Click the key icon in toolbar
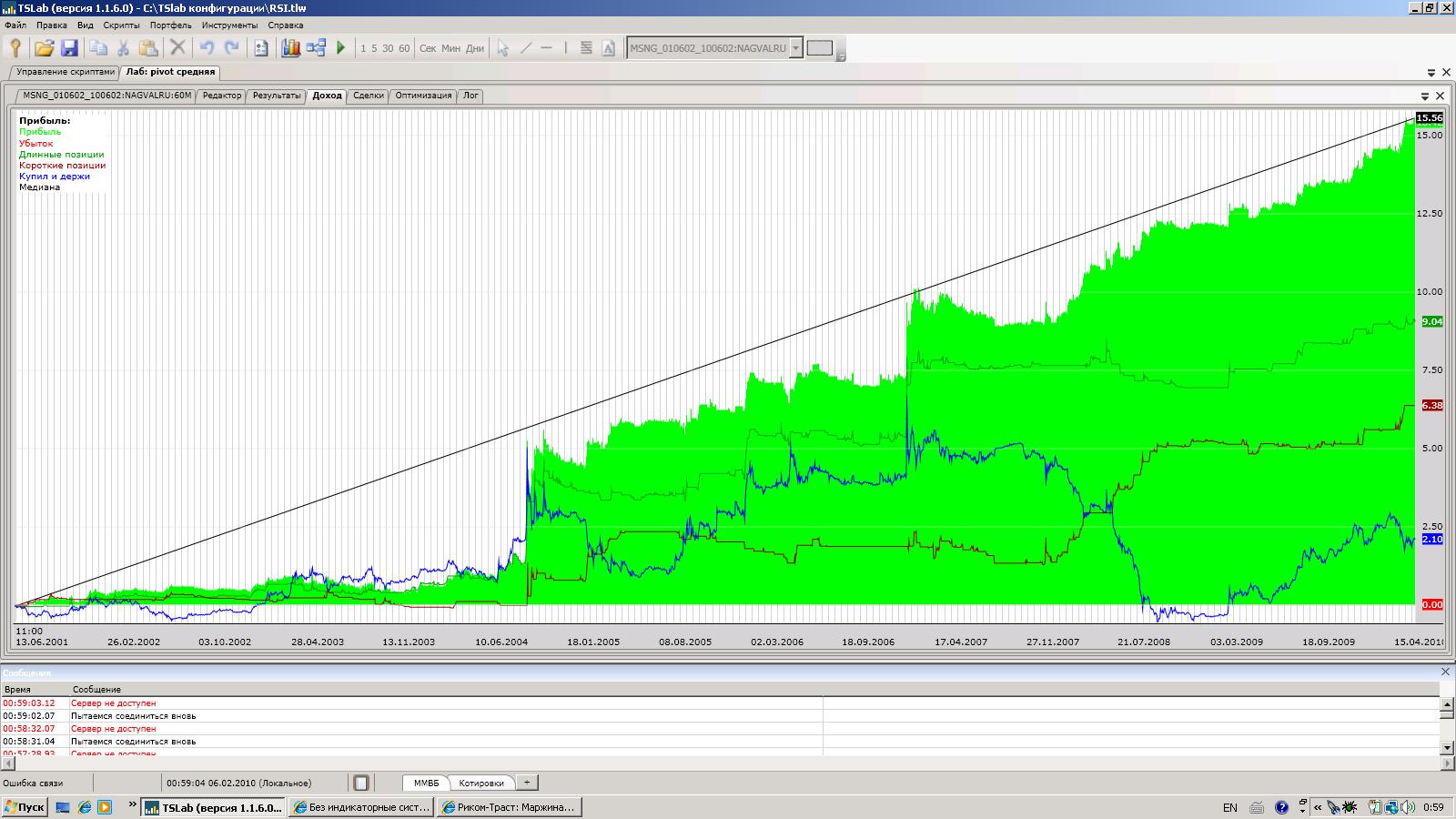The height and width of the screenshot is (819, 1456). click(15, 48)
